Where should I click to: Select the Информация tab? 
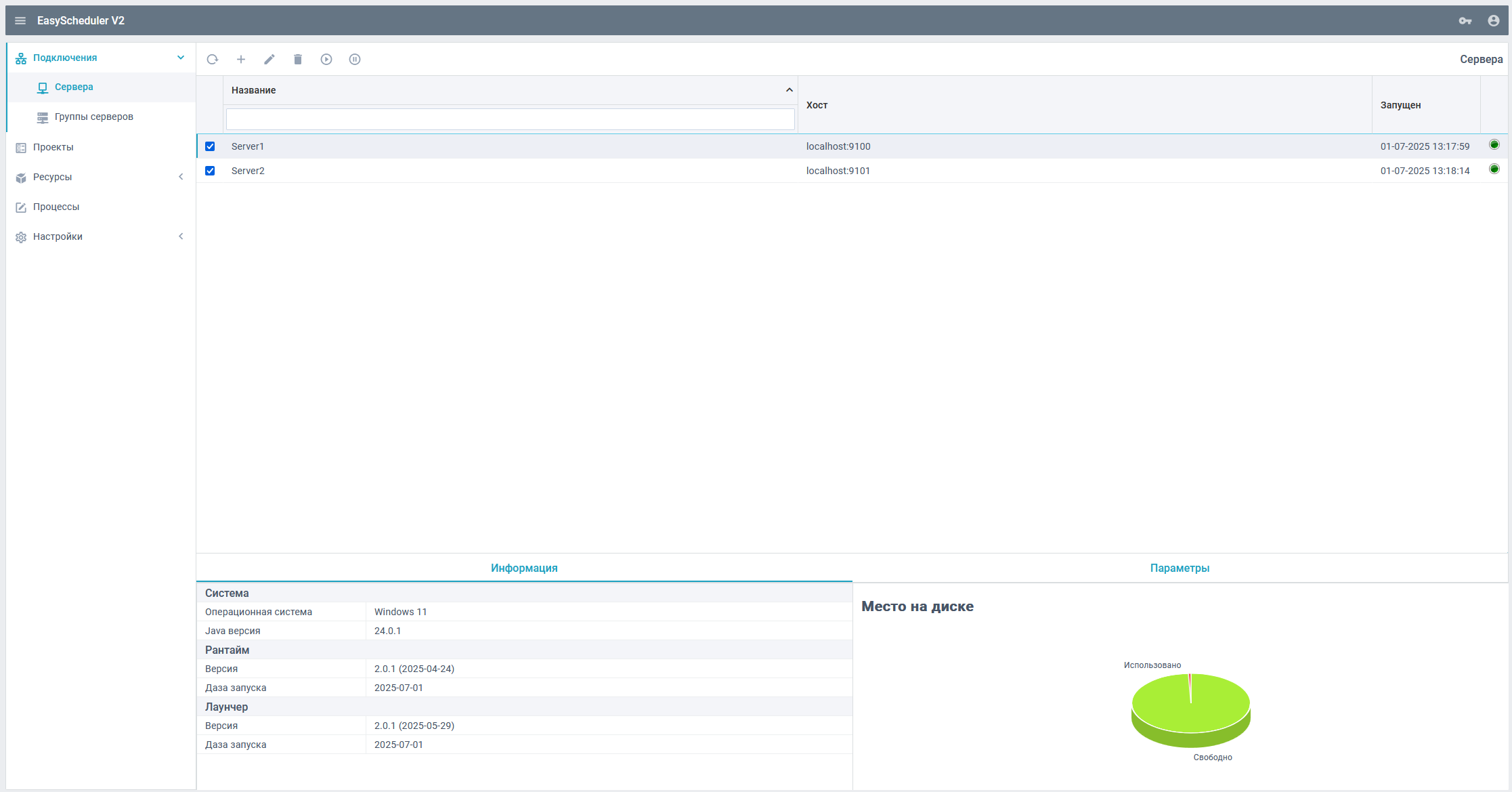coord(524,568)
